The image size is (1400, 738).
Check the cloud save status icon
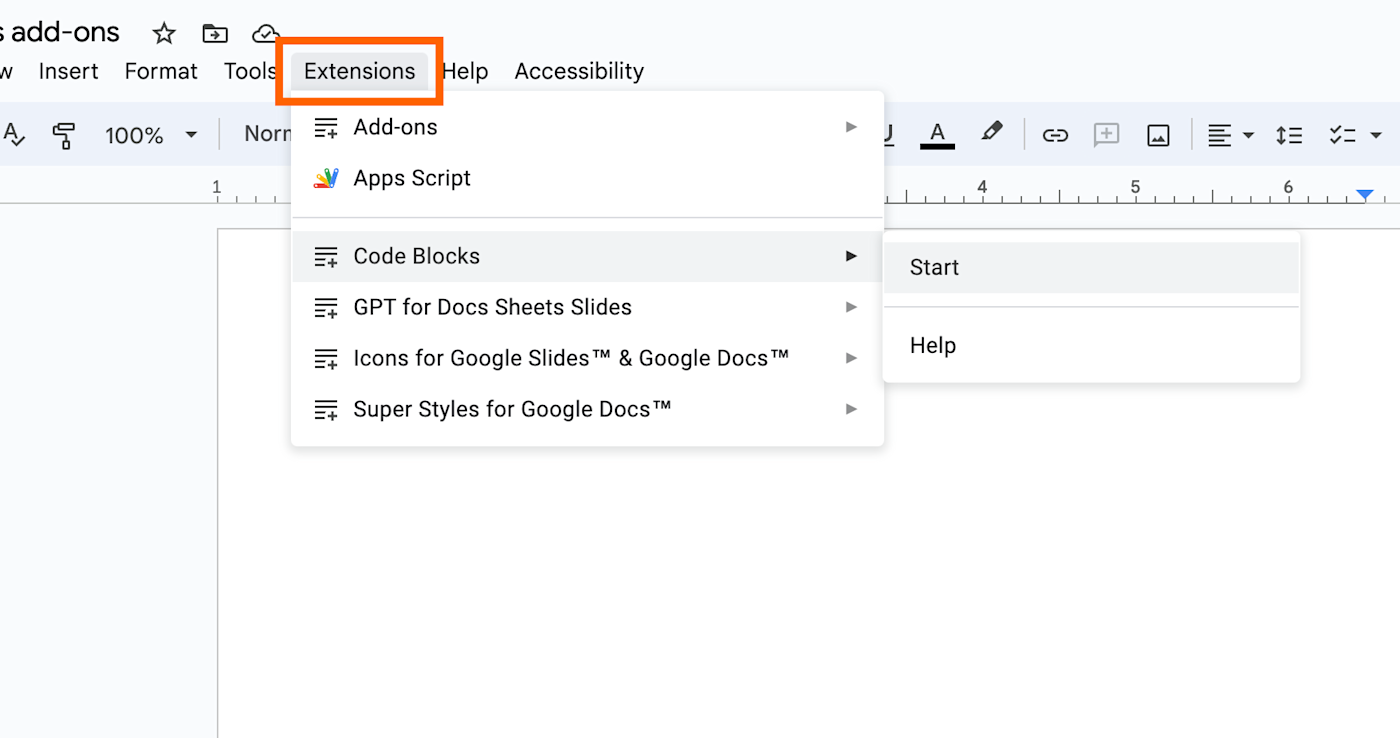pos(265,34)
